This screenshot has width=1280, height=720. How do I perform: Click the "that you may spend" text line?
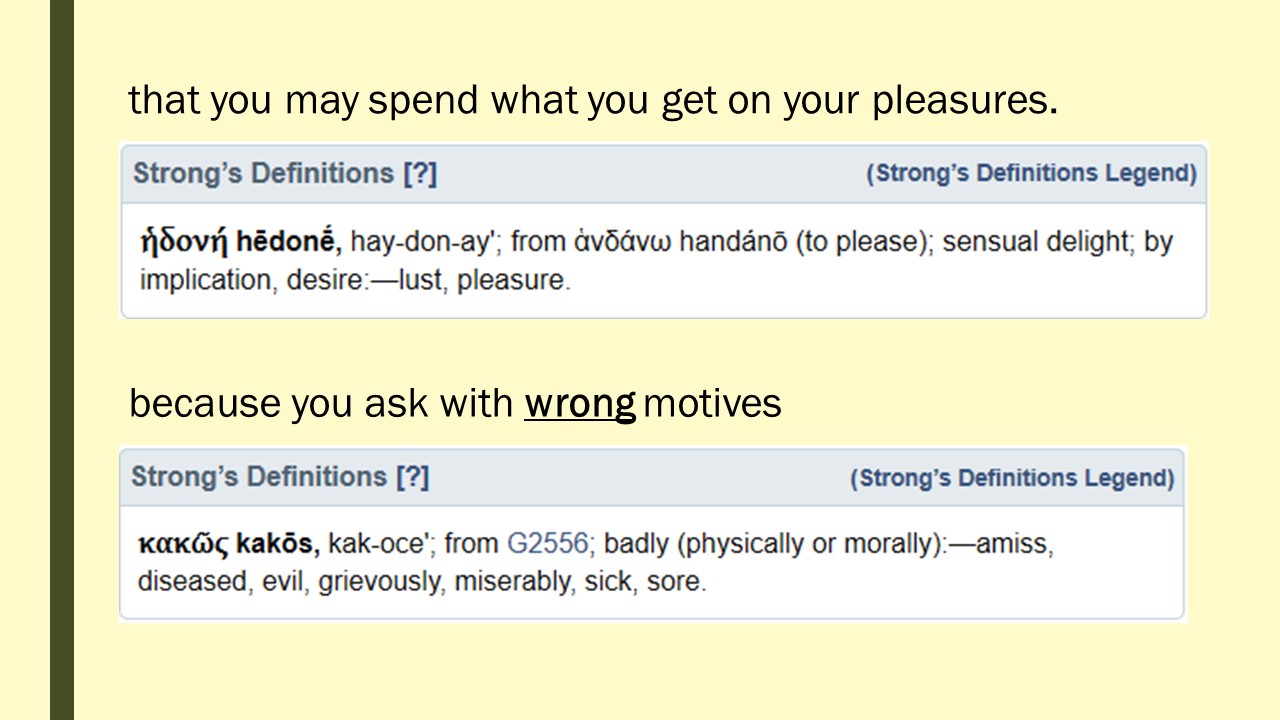tap(592, 99)
